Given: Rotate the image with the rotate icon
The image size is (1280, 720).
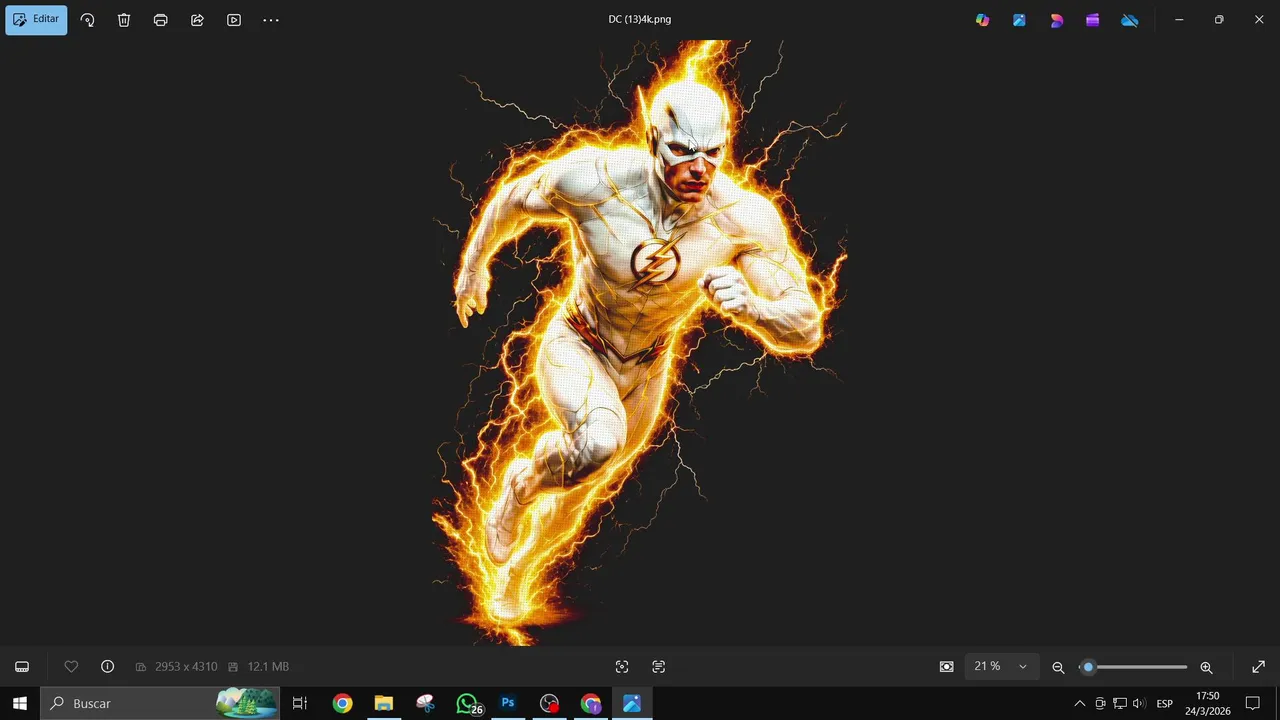Looking at the screenshot, I should (87, 20).
